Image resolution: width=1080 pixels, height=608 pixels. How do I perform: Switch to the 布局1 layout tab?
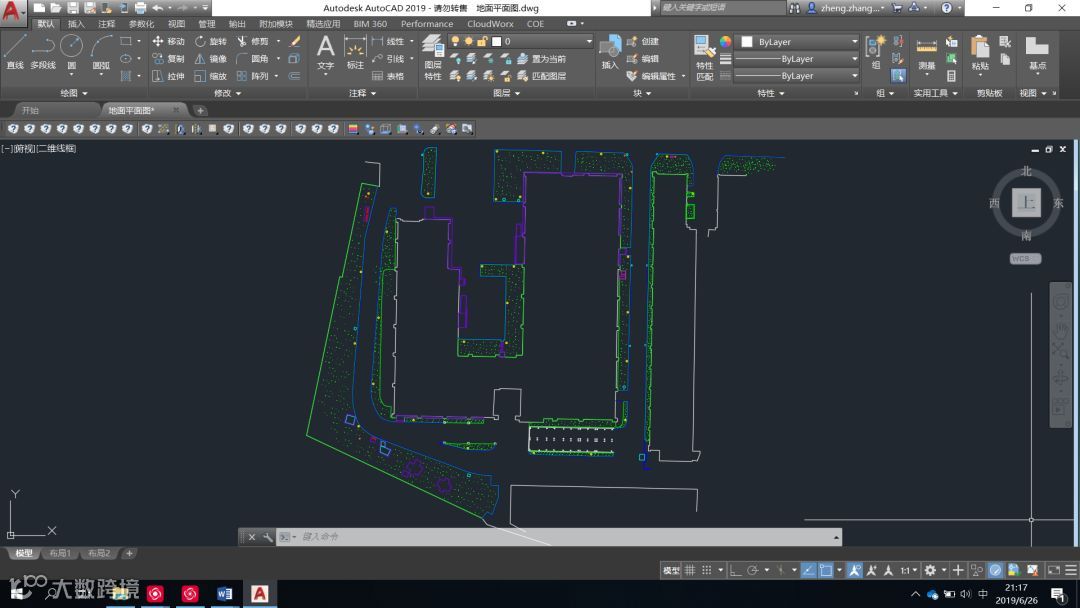click(x=62, y=553)
